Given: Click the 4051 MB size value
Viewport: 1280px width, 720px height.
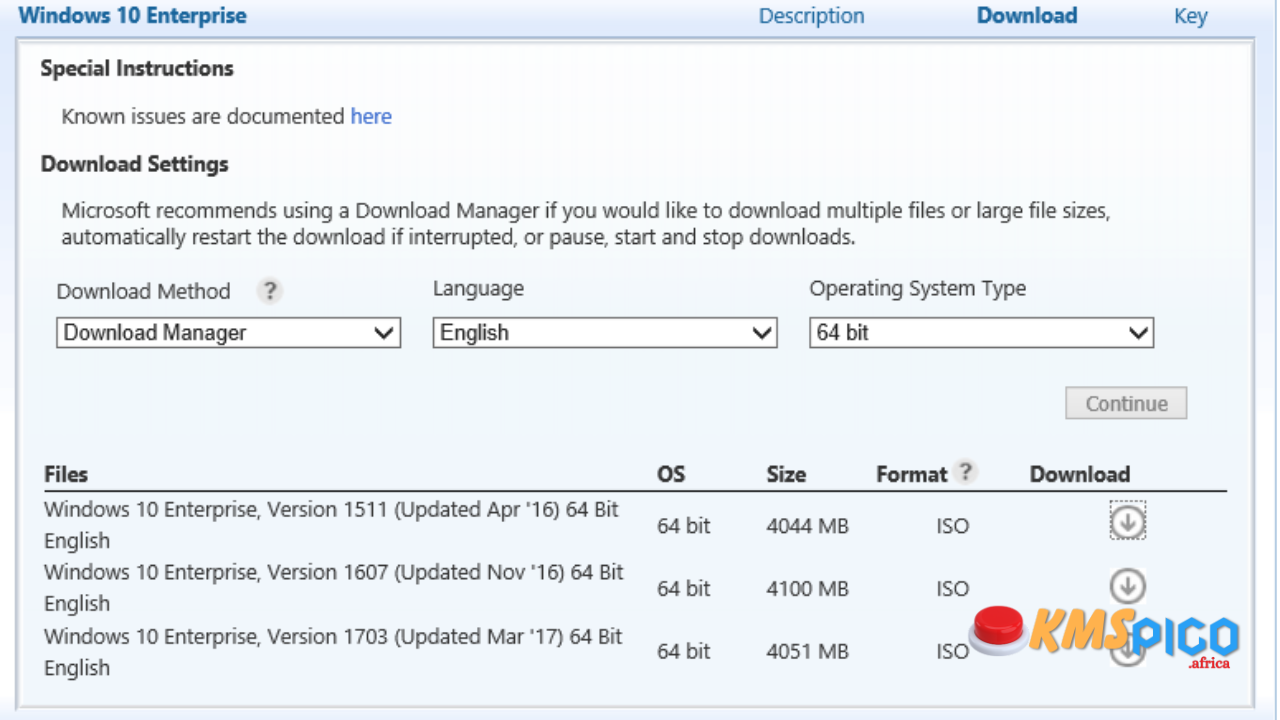Looking at the screenshot, I should [807, 651].
